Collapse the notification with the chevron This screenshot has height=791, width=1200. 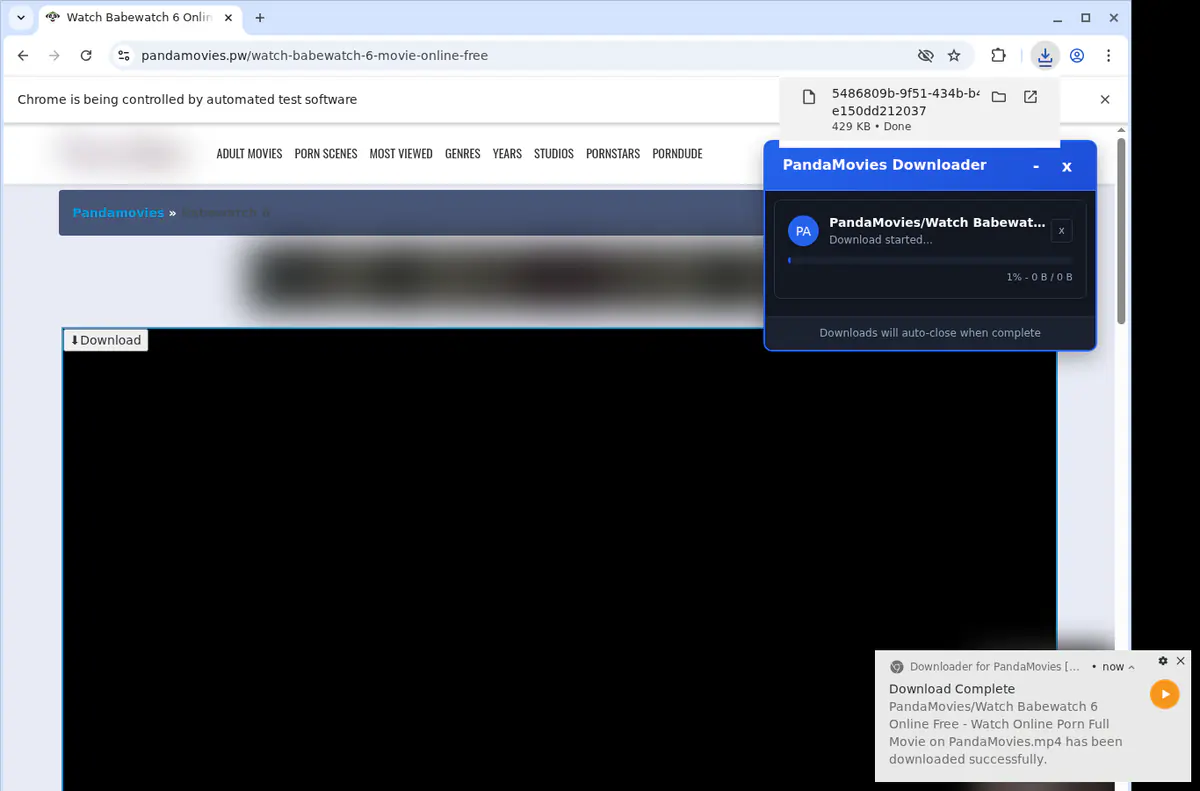click(x=1131, y=667)
